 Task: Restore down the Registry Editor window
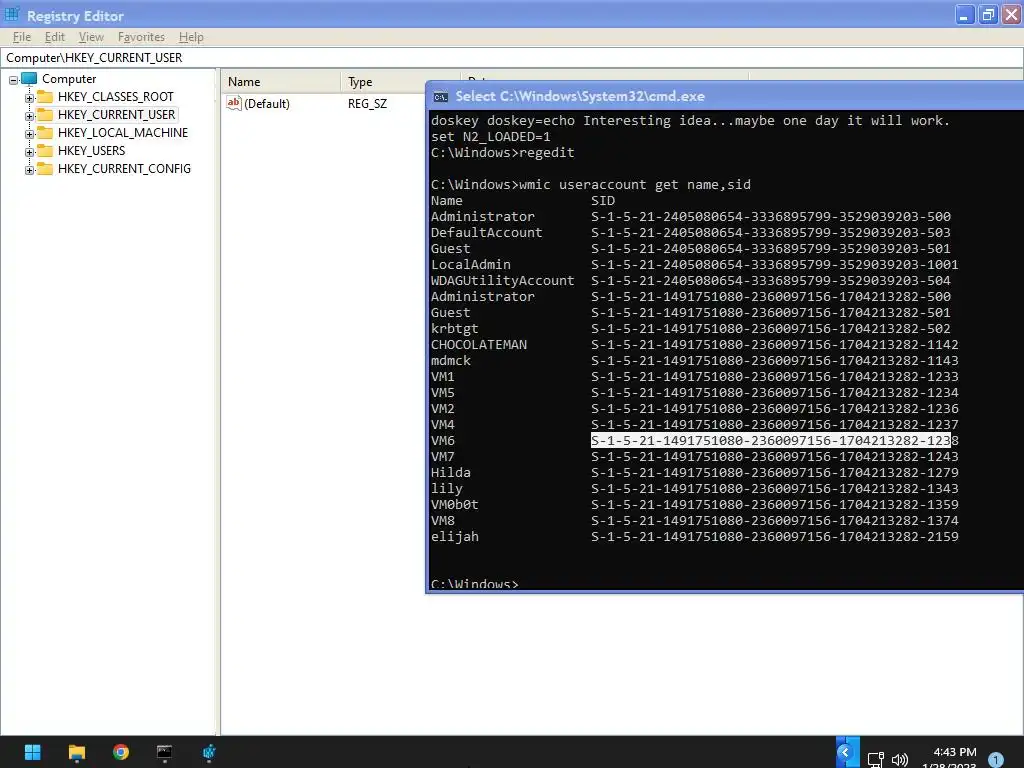click(x=988, y=15)
